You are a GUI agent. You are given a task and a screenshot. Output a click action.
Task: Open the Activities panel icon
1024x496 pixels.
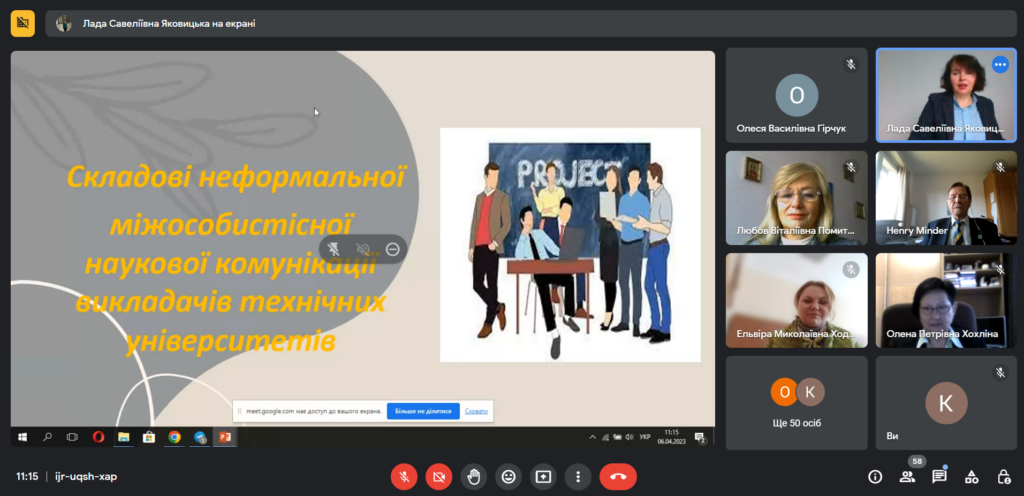pyautogui.click(x=971, y=477)
